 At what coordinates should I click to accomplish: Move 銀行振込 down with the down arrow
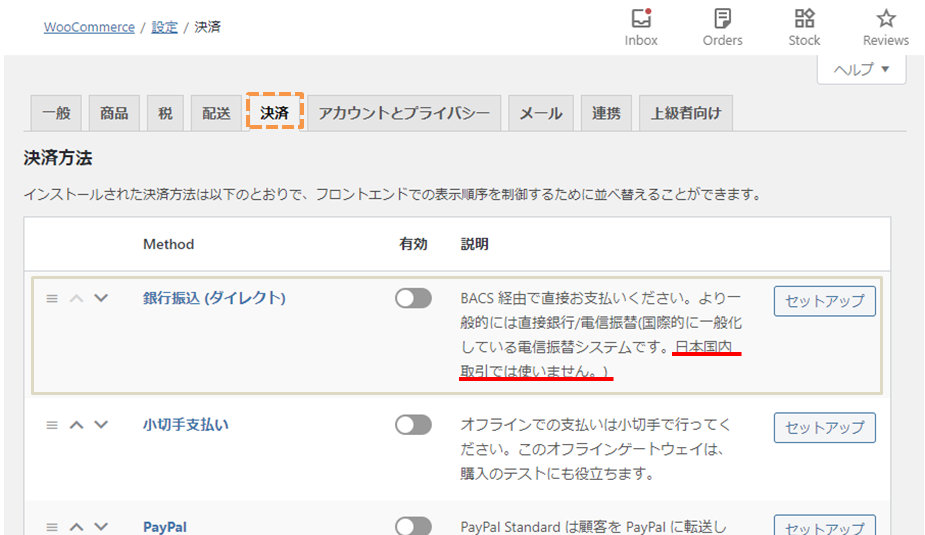coord(101,298)
